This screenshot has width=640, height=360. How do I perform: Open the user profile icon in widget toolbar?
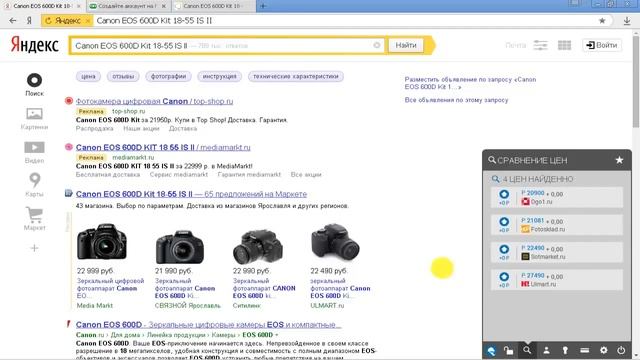(x=546, y=350)
